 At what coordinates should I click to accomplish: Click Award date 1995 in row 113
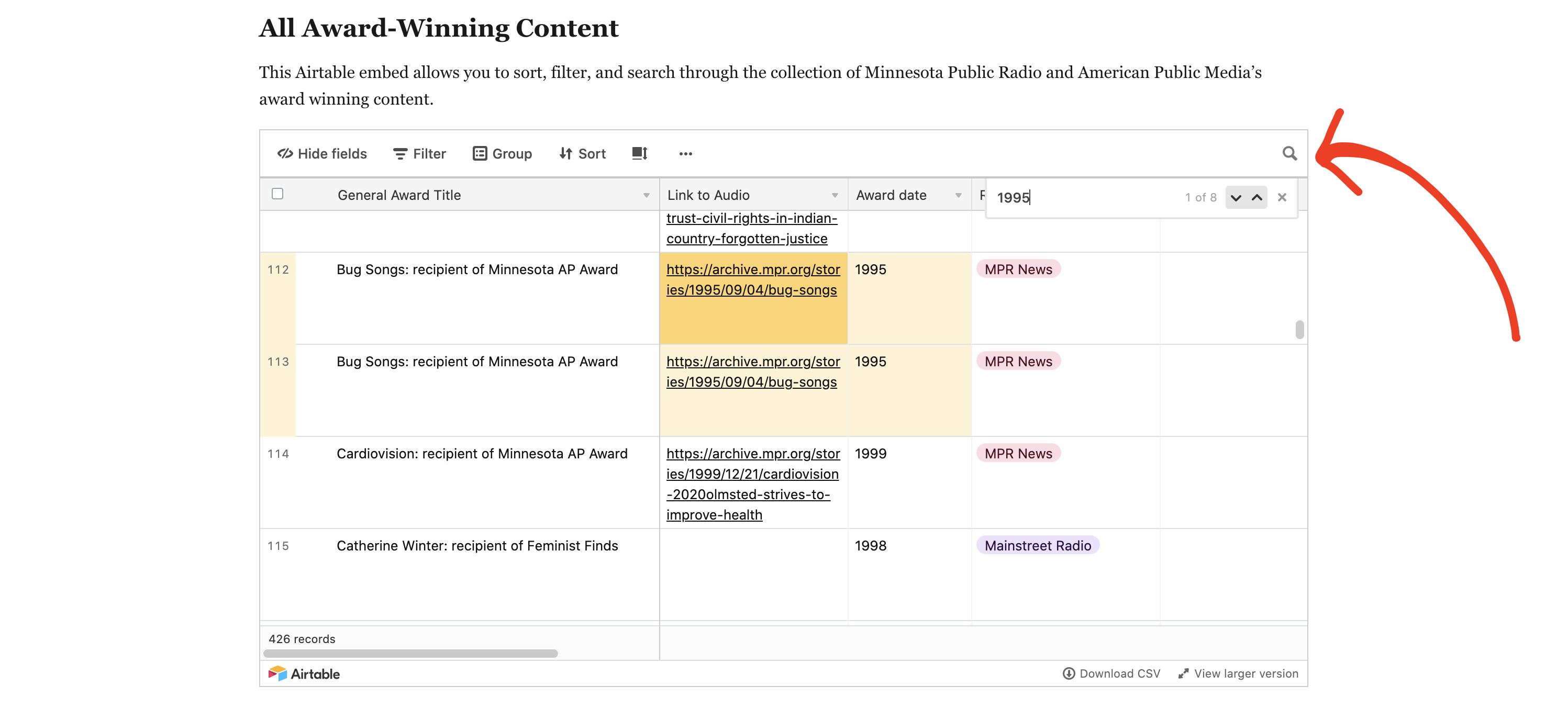tap(909, 390)
